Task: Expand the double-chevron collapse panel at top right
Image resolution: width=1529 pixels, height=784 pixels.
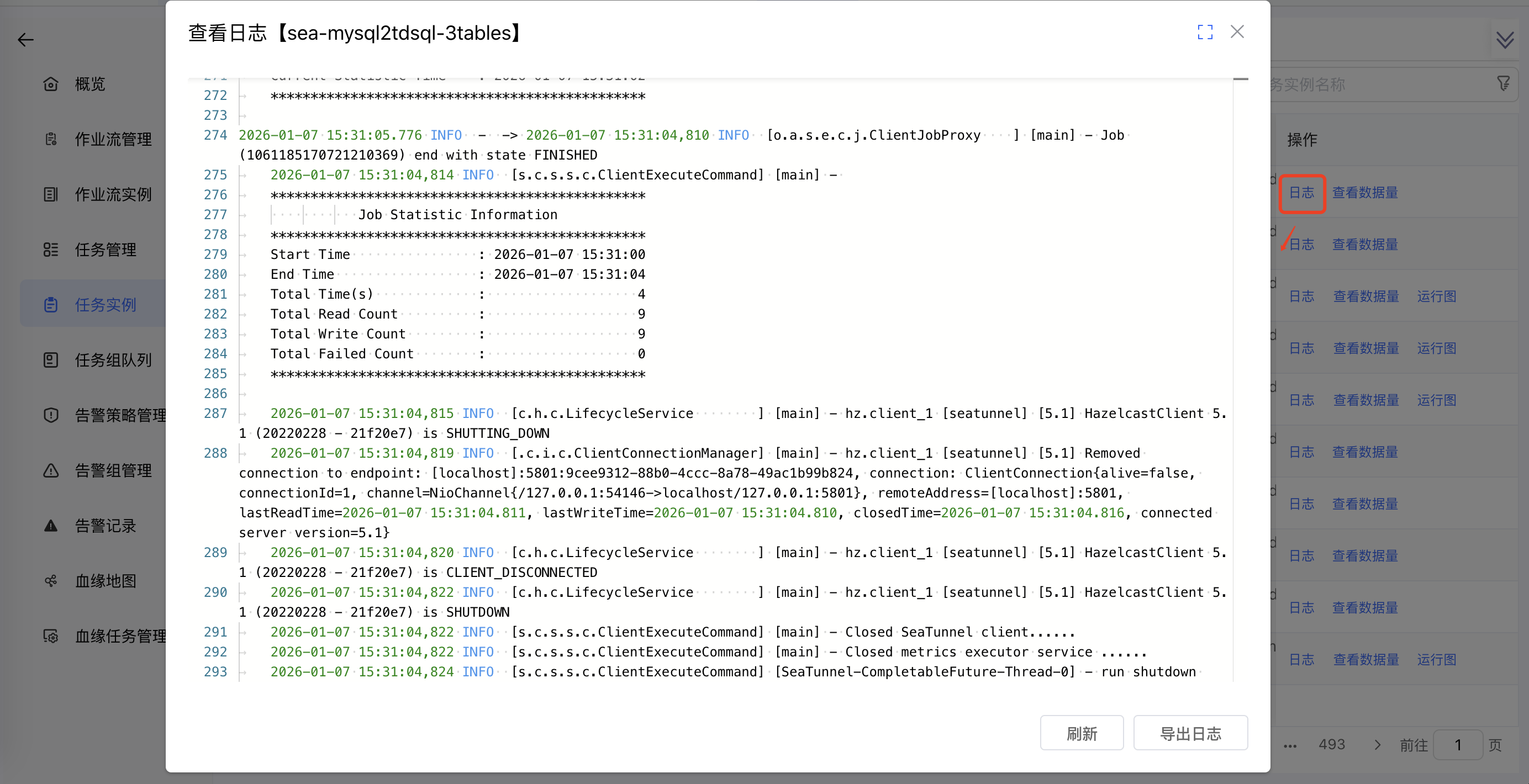Action: 1505,40
